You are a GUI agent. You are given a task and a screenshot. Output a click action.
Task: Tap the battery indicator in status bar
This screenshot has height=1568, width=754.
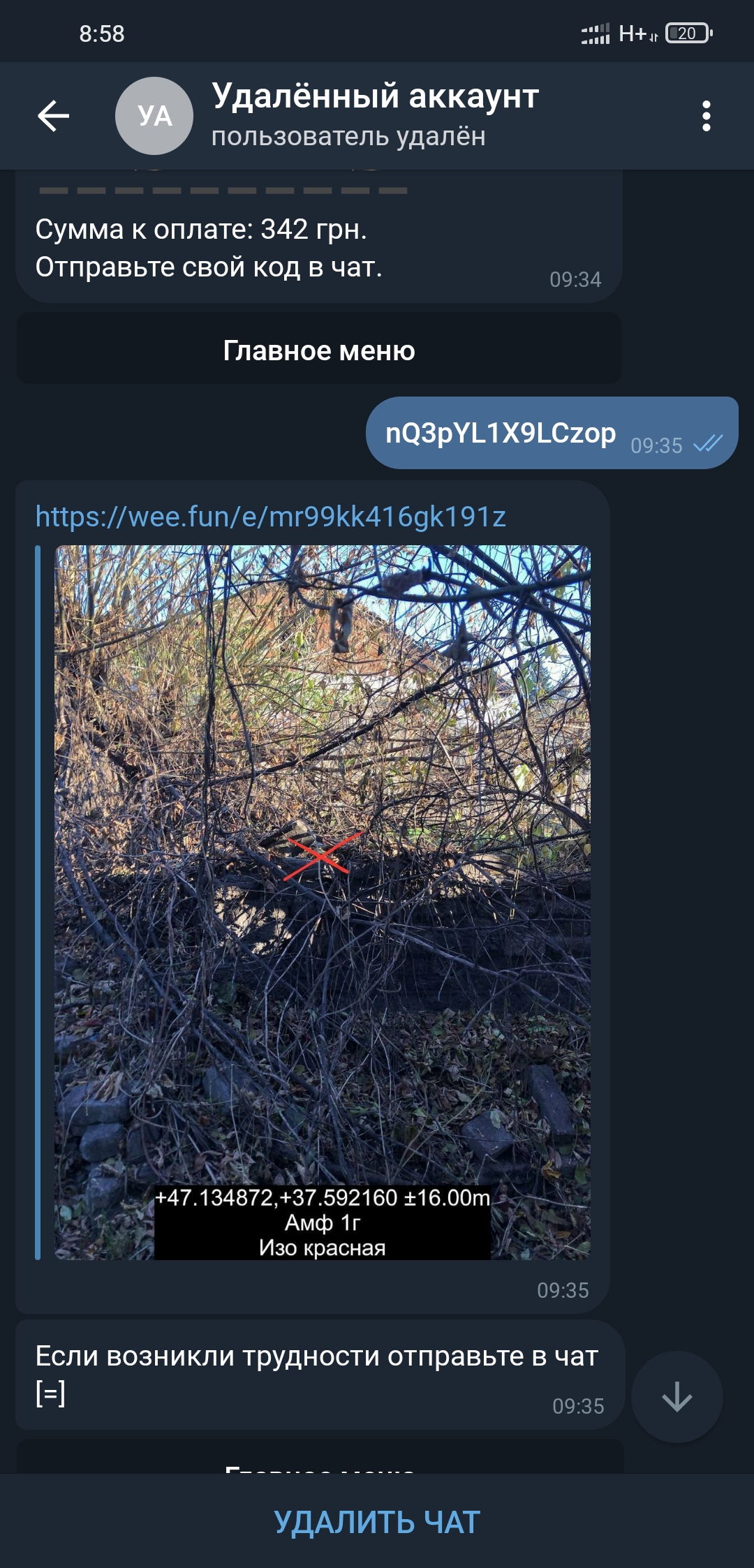[x=689, y=33]
